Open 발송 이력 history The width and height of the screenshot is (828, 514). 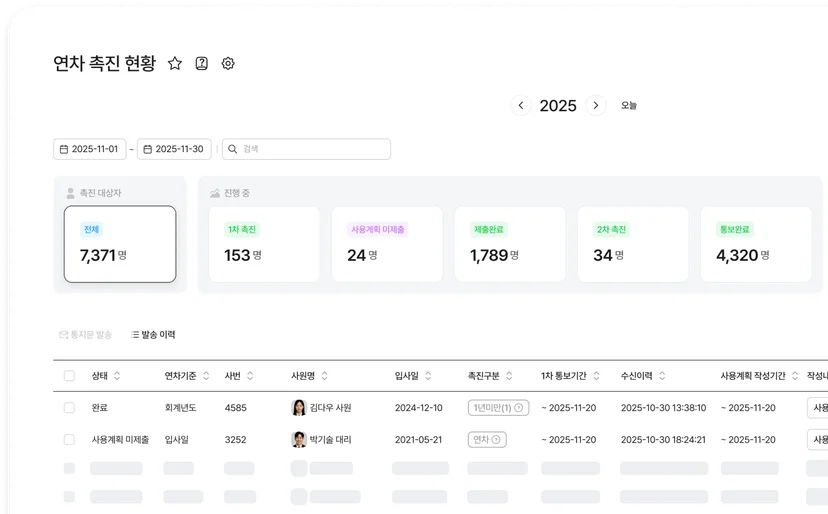153,334
